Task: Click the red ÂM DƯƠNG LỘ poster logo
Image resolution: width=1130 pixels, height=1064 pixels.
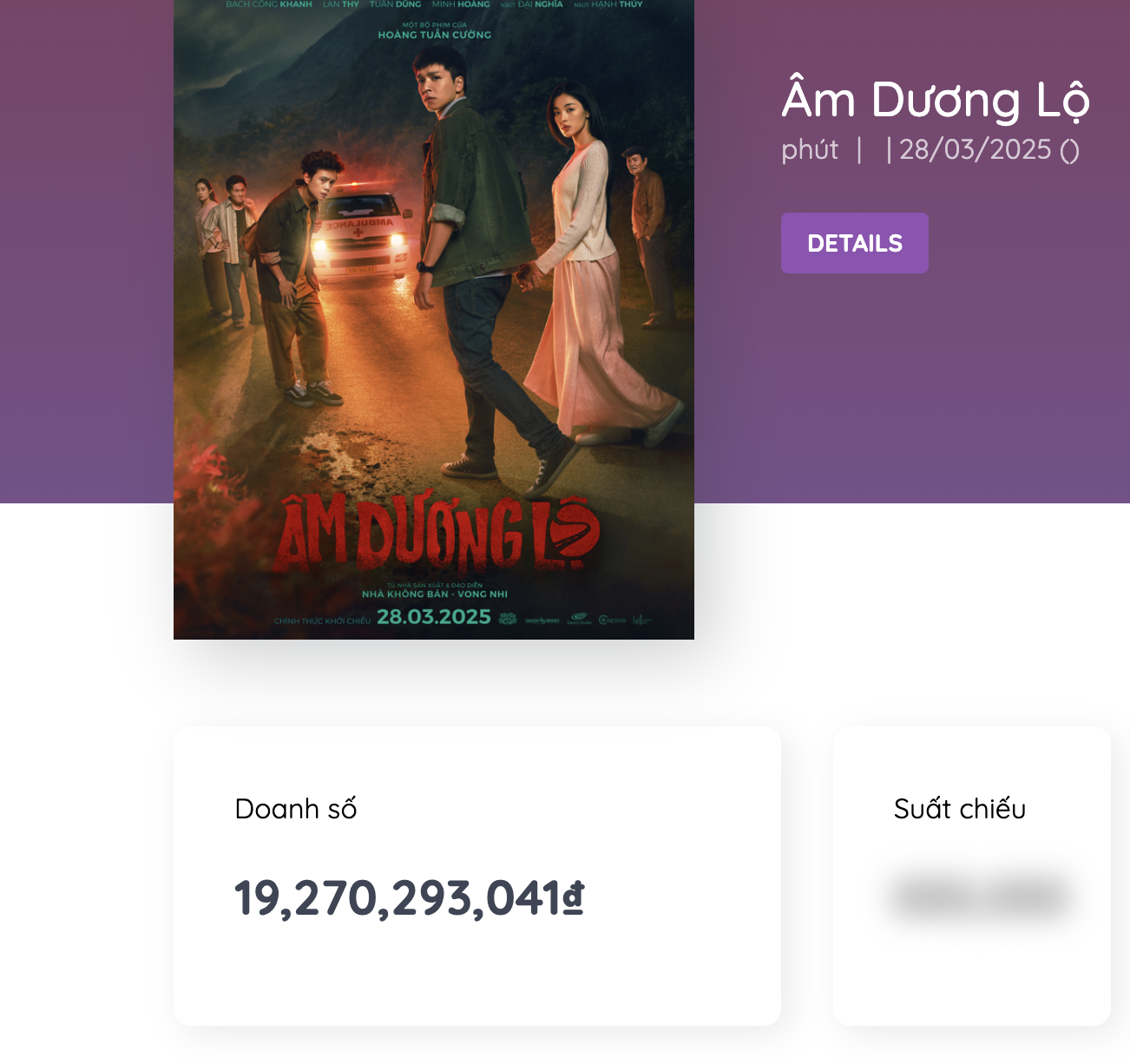Action: pos(438,535)
